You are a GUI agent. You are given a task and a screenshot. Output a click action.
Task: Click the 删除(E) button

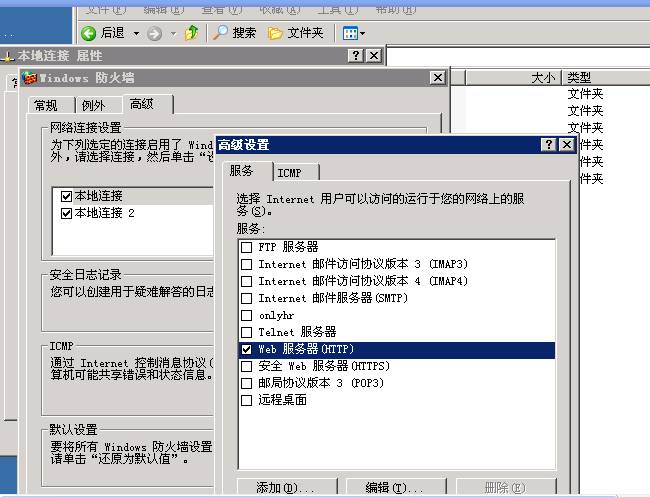point(506,487)
